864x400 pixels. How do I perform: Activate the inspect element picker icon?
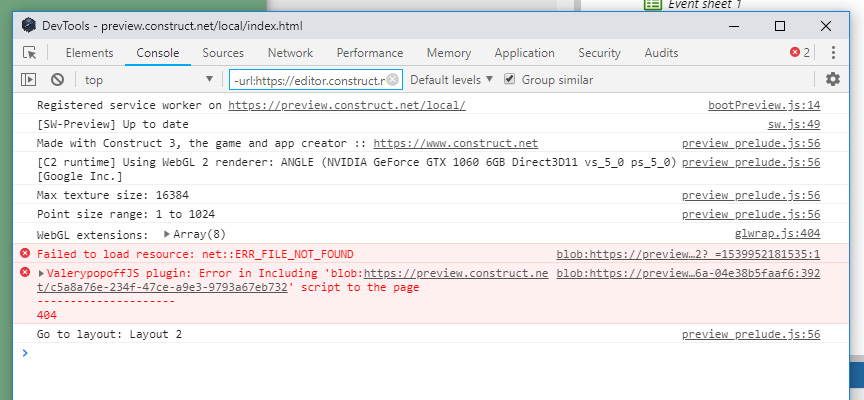30,53
